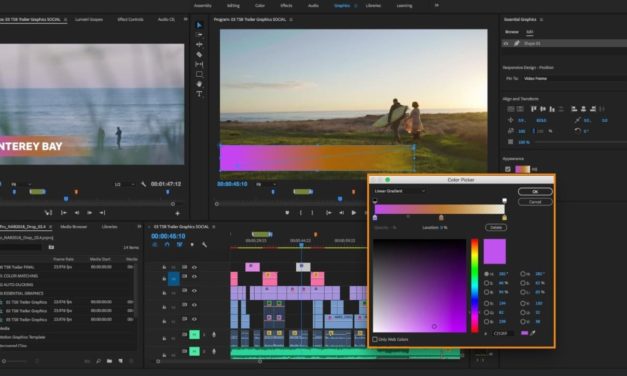The height and width of the screenshot is (376, 627).
Task: Switch to Audio workspace
Action: pyautogui.click(x=313, y=6)
